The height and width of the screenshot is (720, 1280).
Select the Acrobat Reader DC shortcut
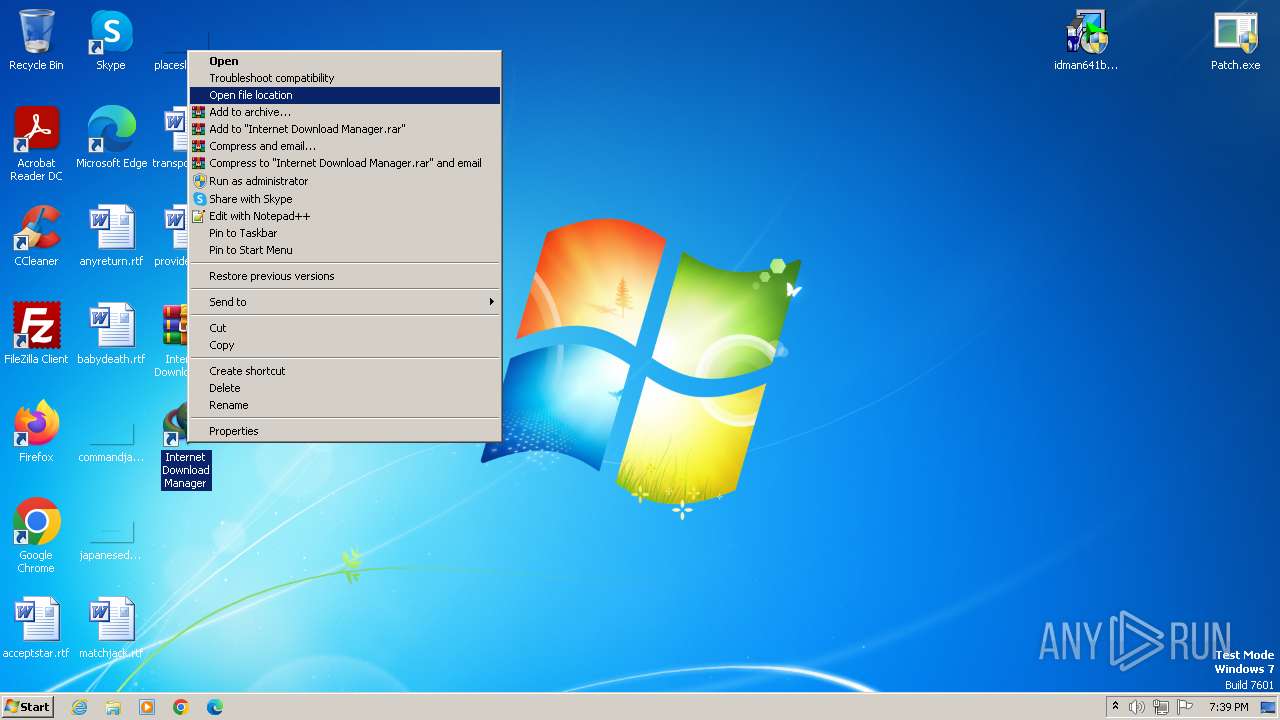[x=36, y=144]
